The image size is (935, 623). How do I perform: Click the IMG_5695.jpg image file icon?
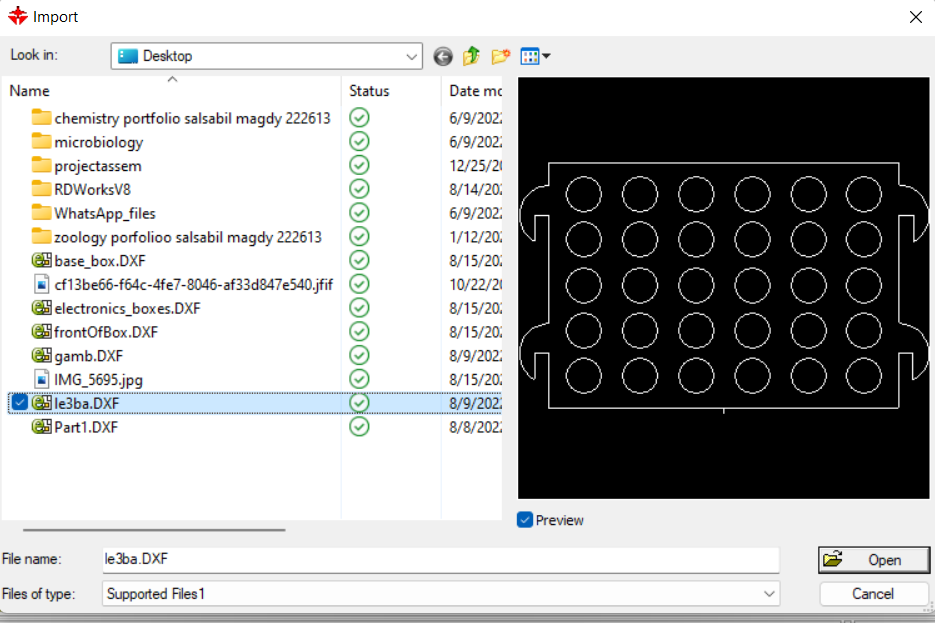41,379
